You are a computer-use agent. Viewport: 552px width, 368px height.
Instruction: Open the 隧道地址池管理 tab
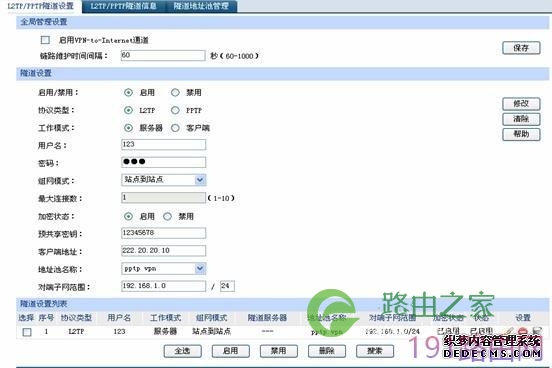[x=201, y=6]
